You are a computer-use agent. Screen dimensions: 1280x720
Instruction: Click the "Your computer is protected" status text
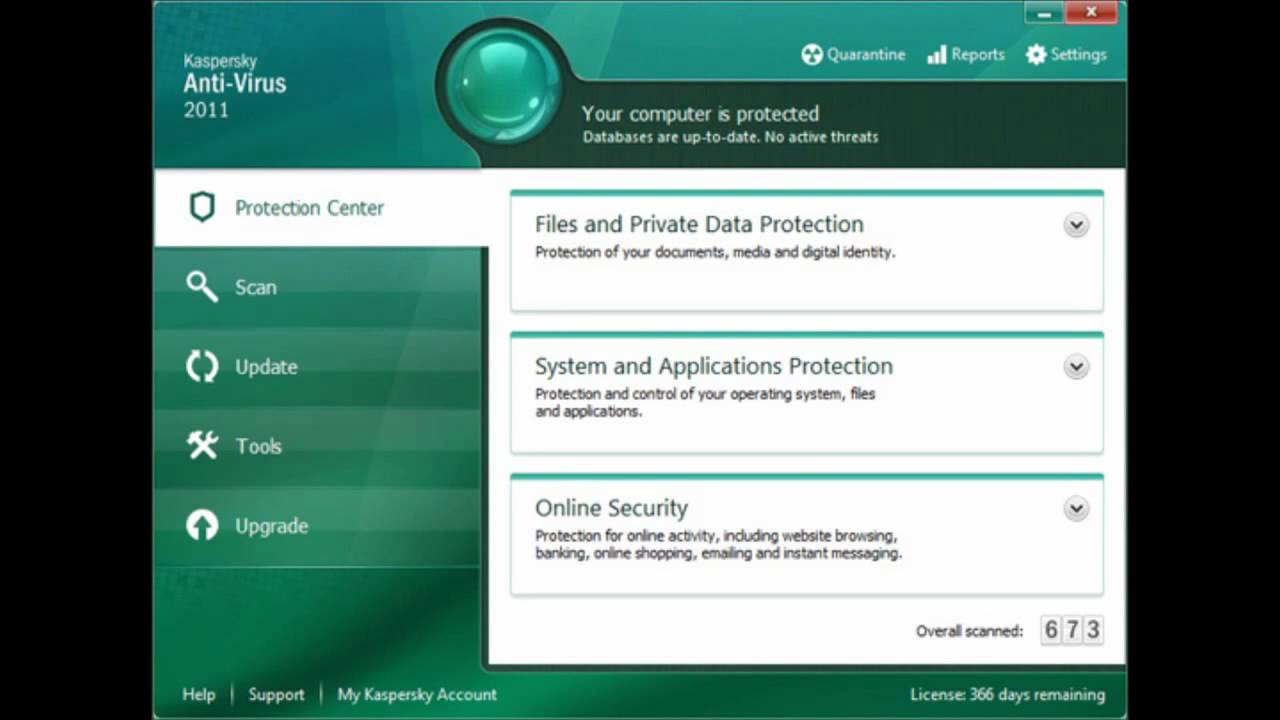coord(700,114)
